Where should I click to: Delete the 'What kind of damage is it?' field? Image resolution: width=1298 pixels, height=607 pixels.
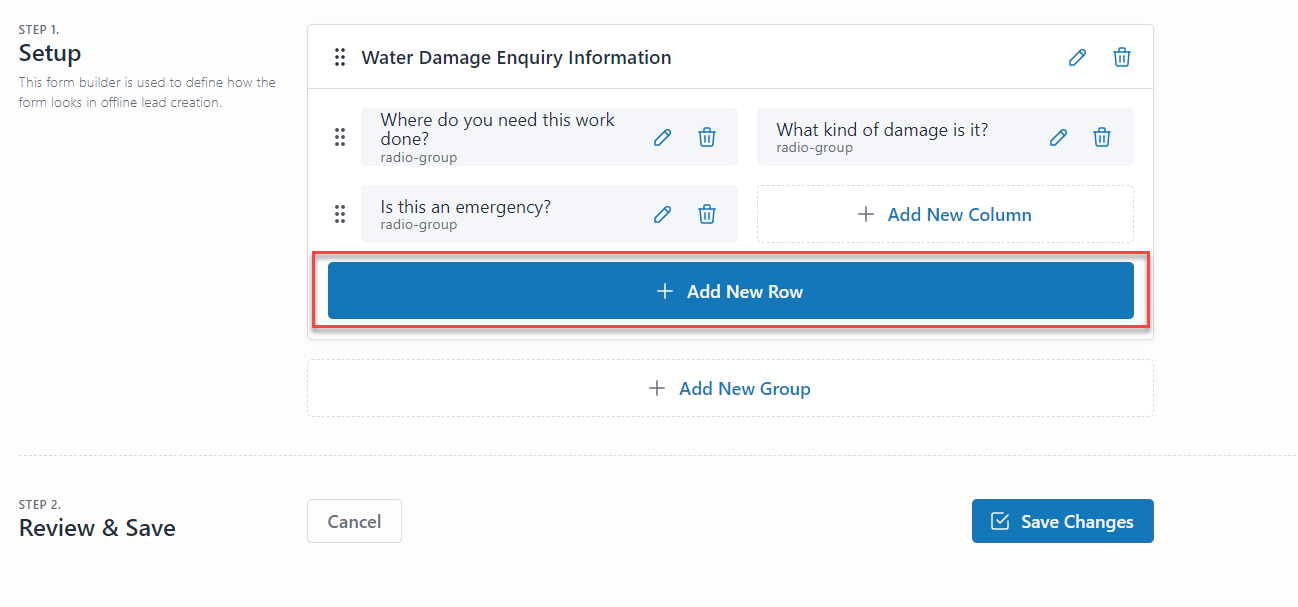tap(1101, 136)
